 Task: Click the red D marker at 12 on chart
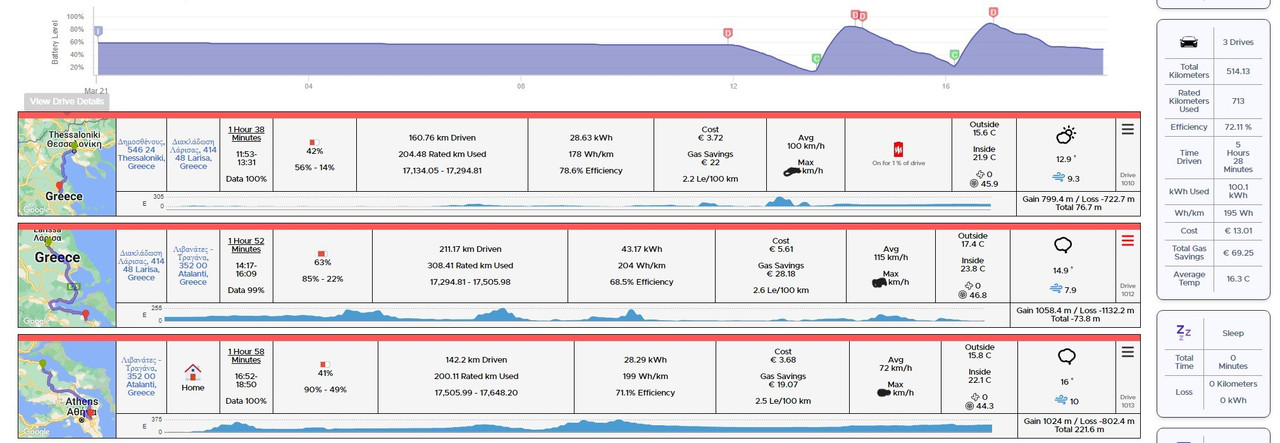pos(727,33)
